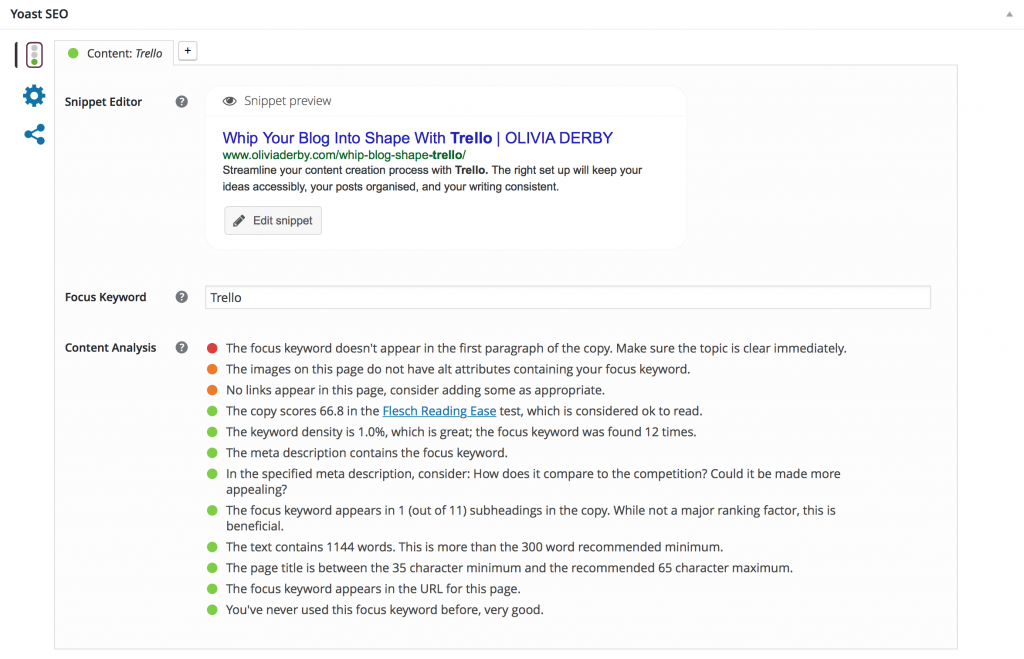Collapse the Yoast SEO panel arrow
This screenshot has width=1024, height=659.
point(1009,14)
